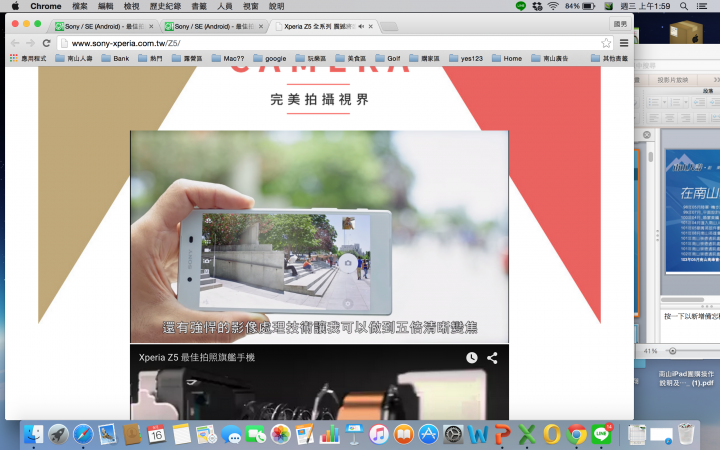Launch Safari from the Dock

(83, 434)
